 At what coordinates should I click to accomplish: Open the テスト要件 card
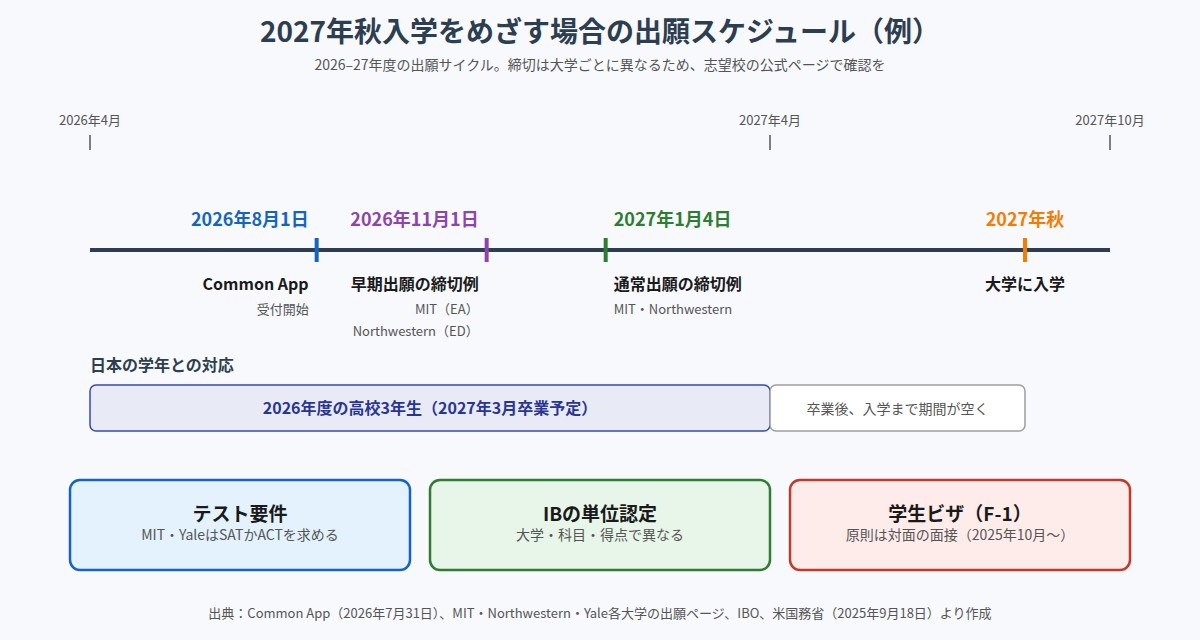240,525
